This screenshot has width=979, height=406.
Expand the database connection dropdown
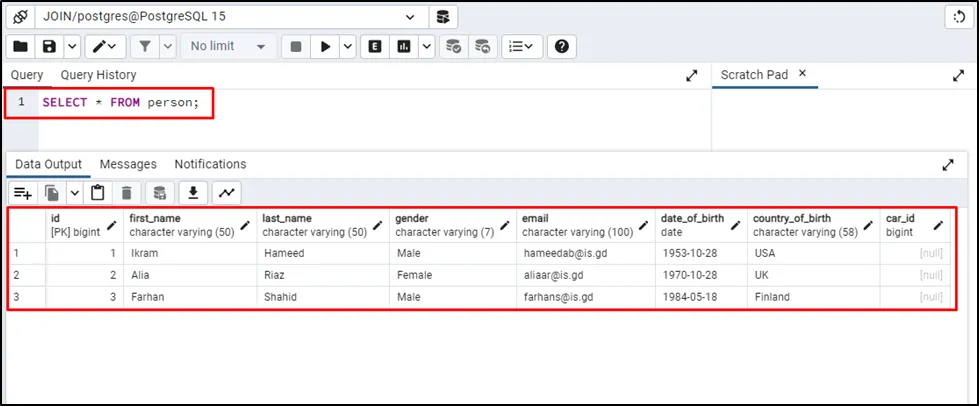coord(409,17)
